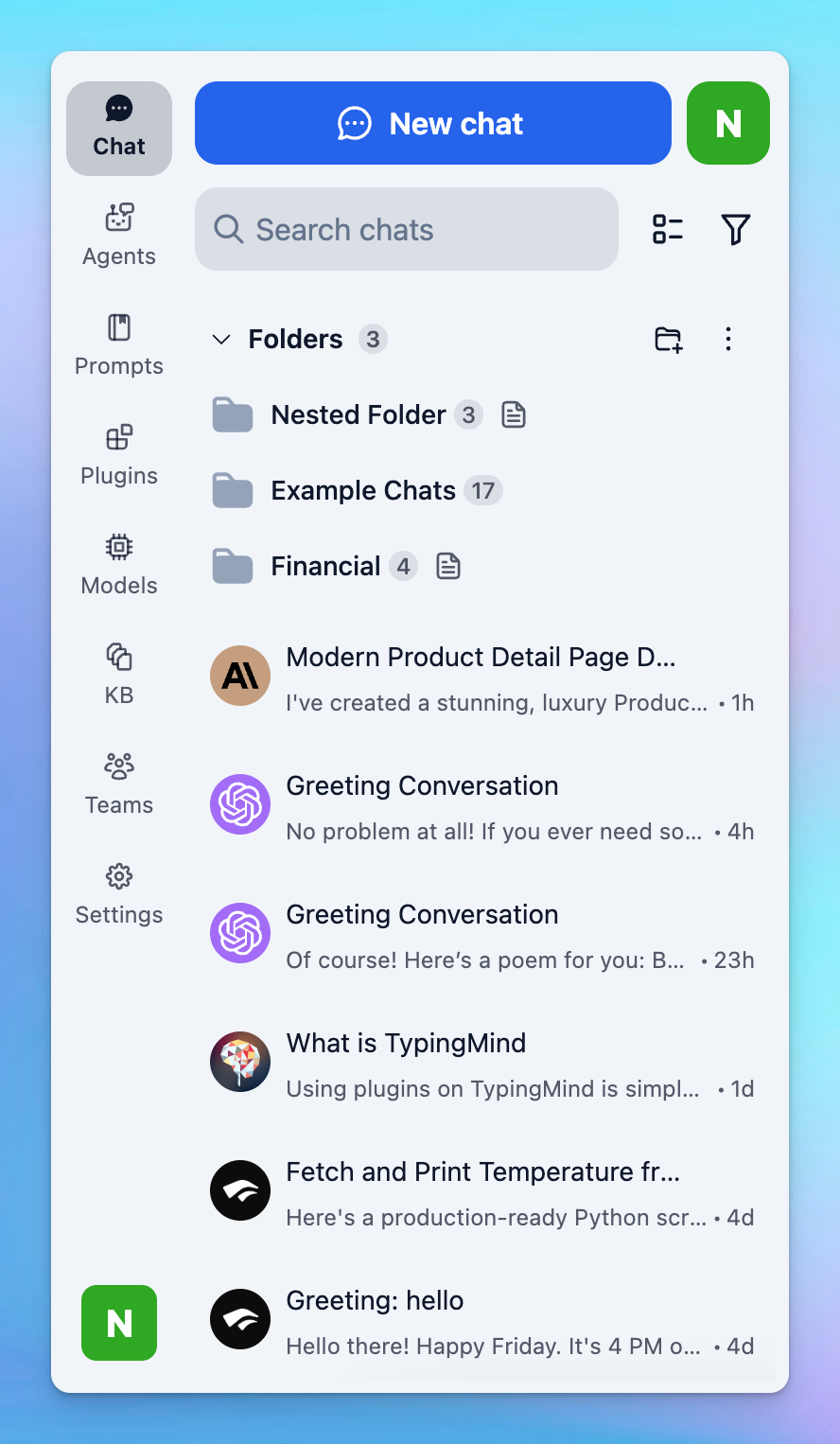Viewport: 840px width, 1444px height.
Task: Open the Prompts library
Action: pyautogui.click(x=119, y=344)
